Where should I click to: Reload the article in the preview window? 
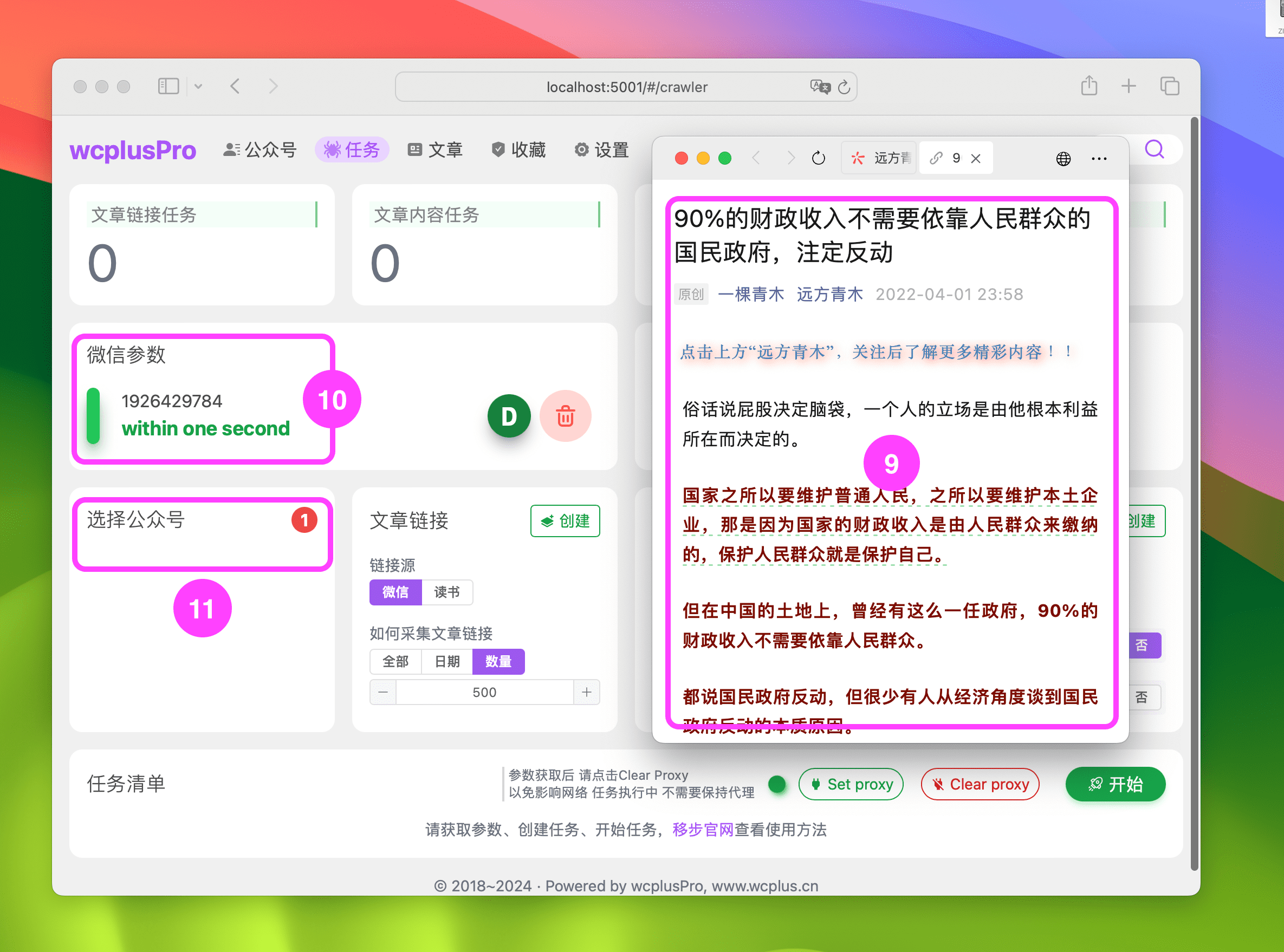[x=819, y=158]
